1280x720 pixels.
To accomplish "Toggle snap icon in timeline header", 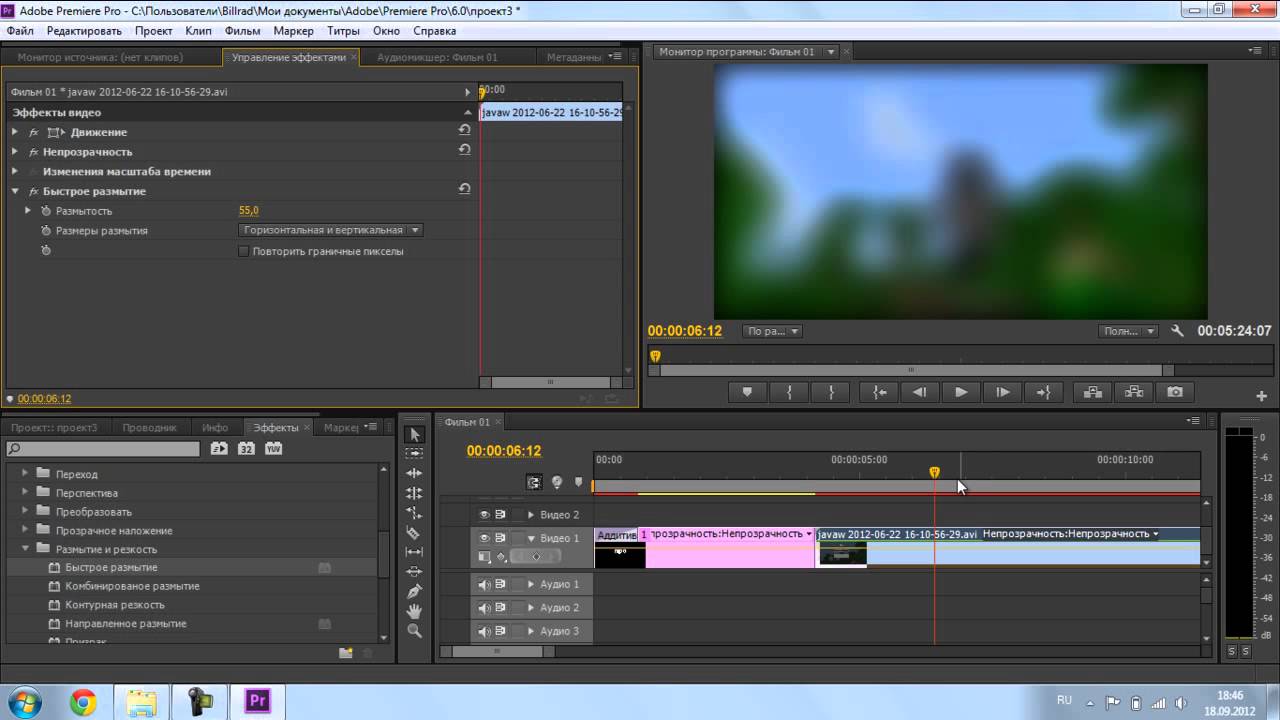I will click(534, 482).
